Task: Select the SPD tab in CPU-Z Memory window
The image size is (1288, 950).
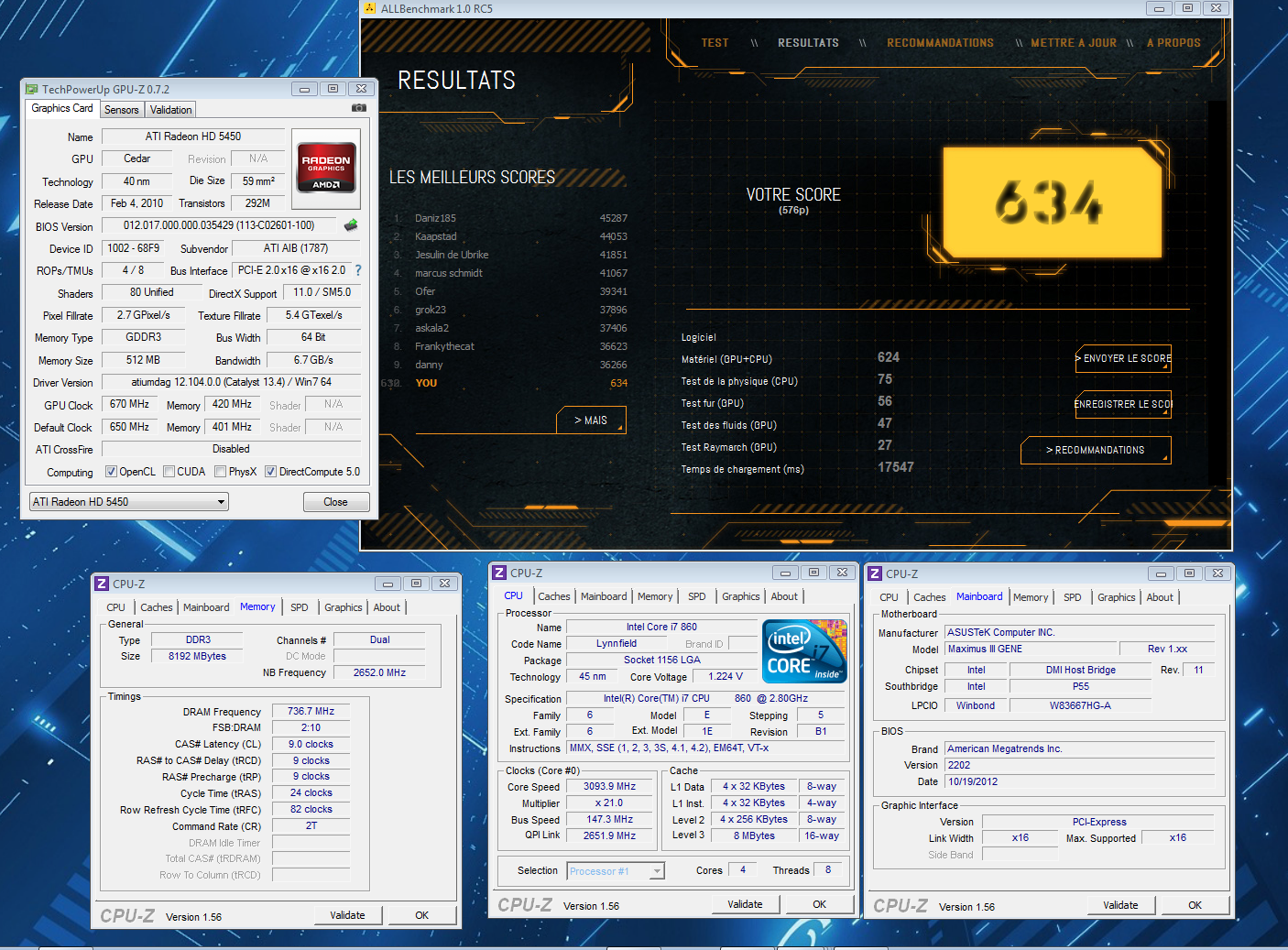Action: [x=300, y=607]
